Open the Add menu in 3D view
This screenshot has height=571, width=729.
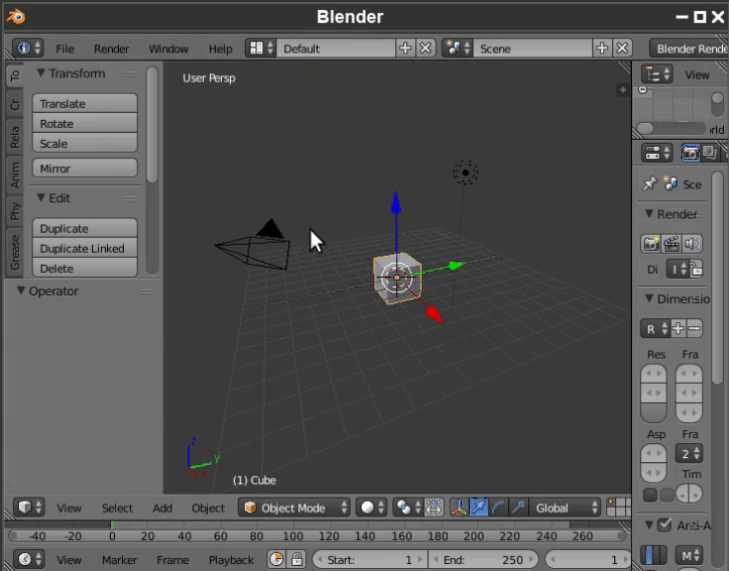click(162, 508)
